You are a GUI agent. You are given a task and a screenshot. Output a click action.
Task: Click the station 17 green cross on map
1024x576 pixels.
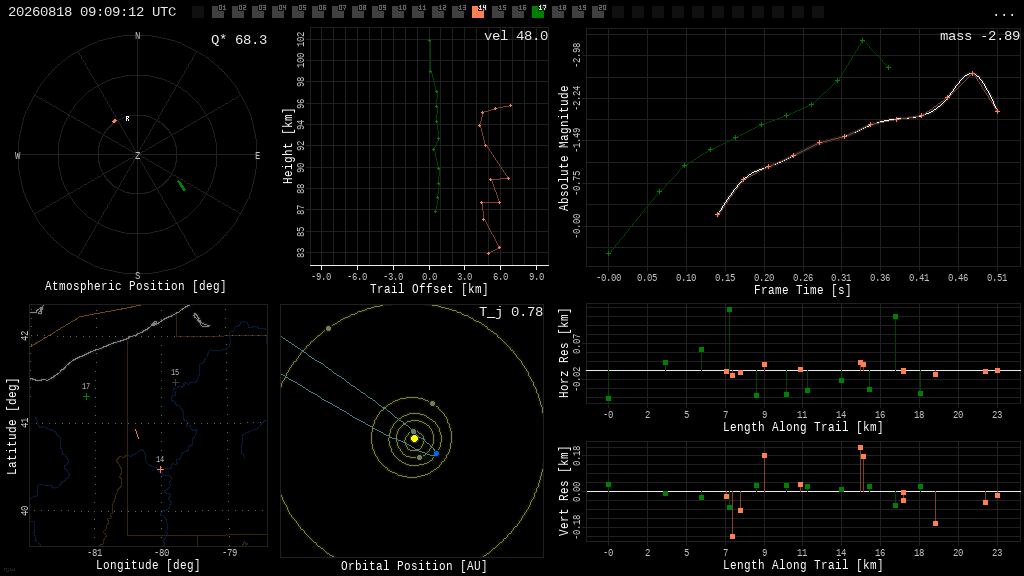click(x=86, y=396)
